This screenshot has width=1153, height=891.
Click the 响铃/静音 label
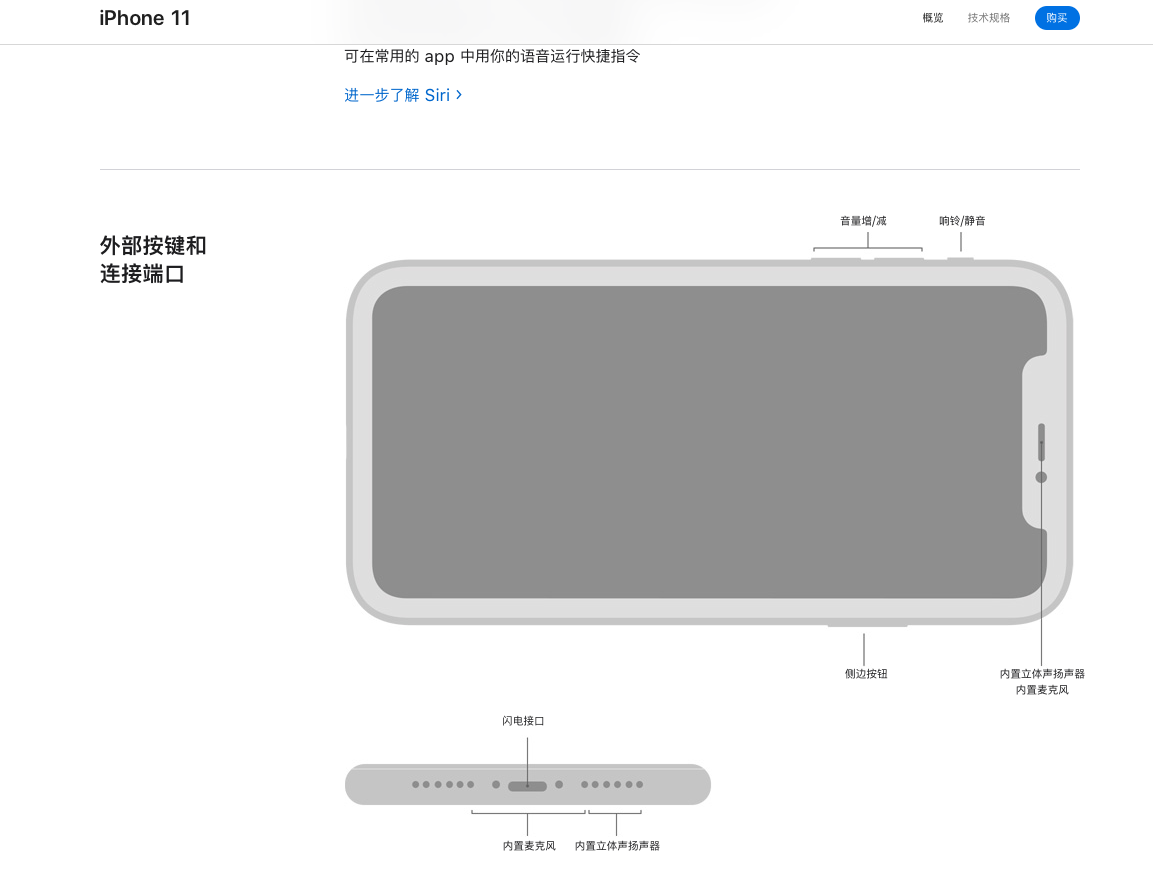coord(962,221)
